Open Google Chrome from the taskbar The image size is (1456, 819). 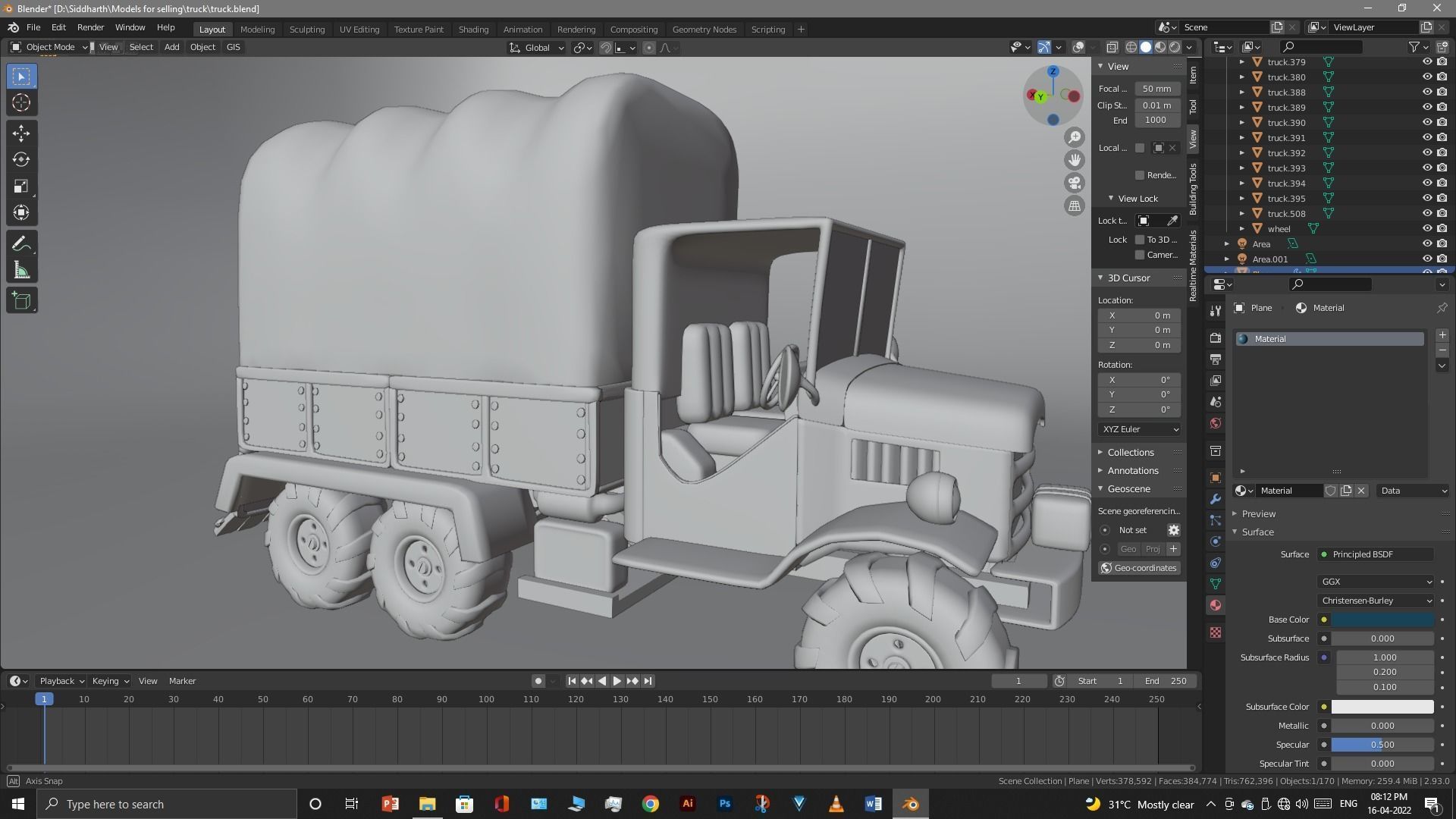pyautogui.click(x=651, y=804)
